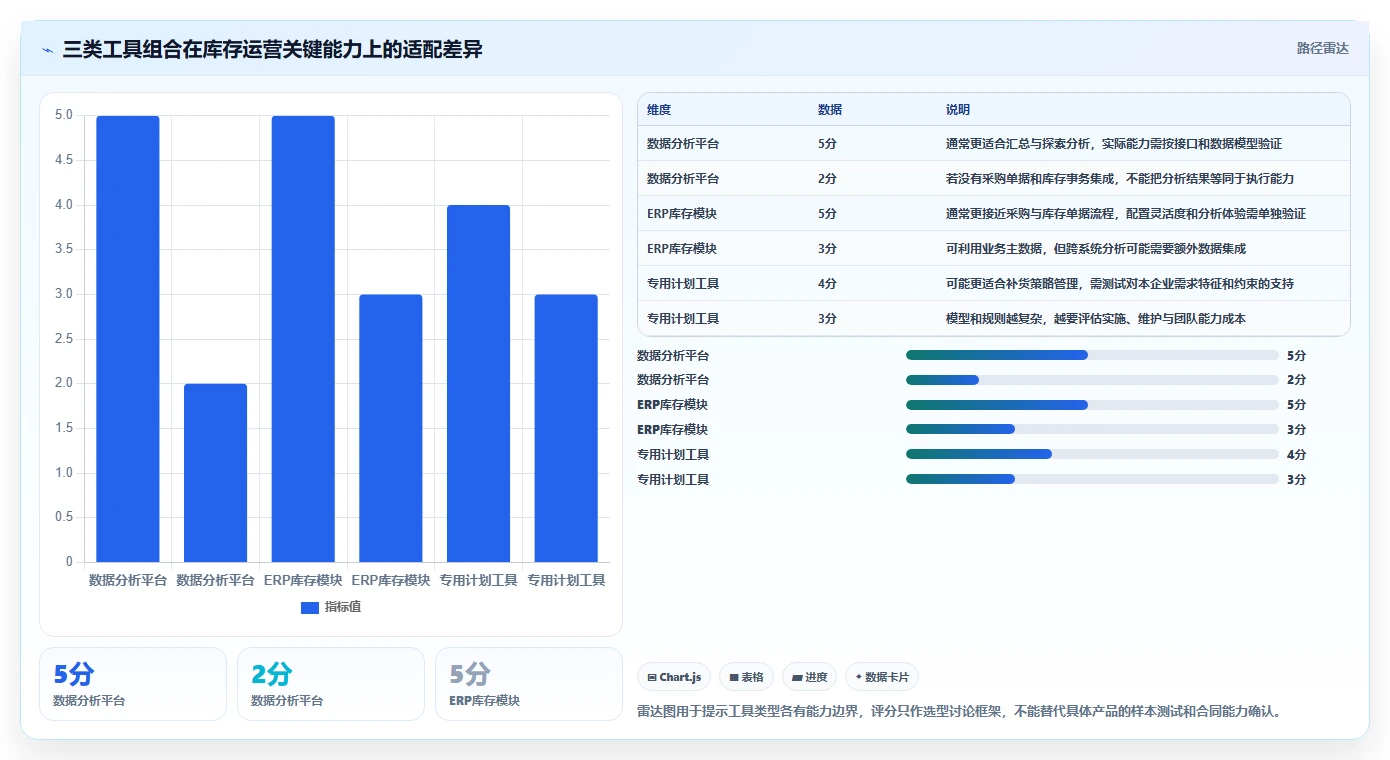Click the 专用计划工具 progress bar showing 3分

pyautogui.click(x=1092, y=479)
